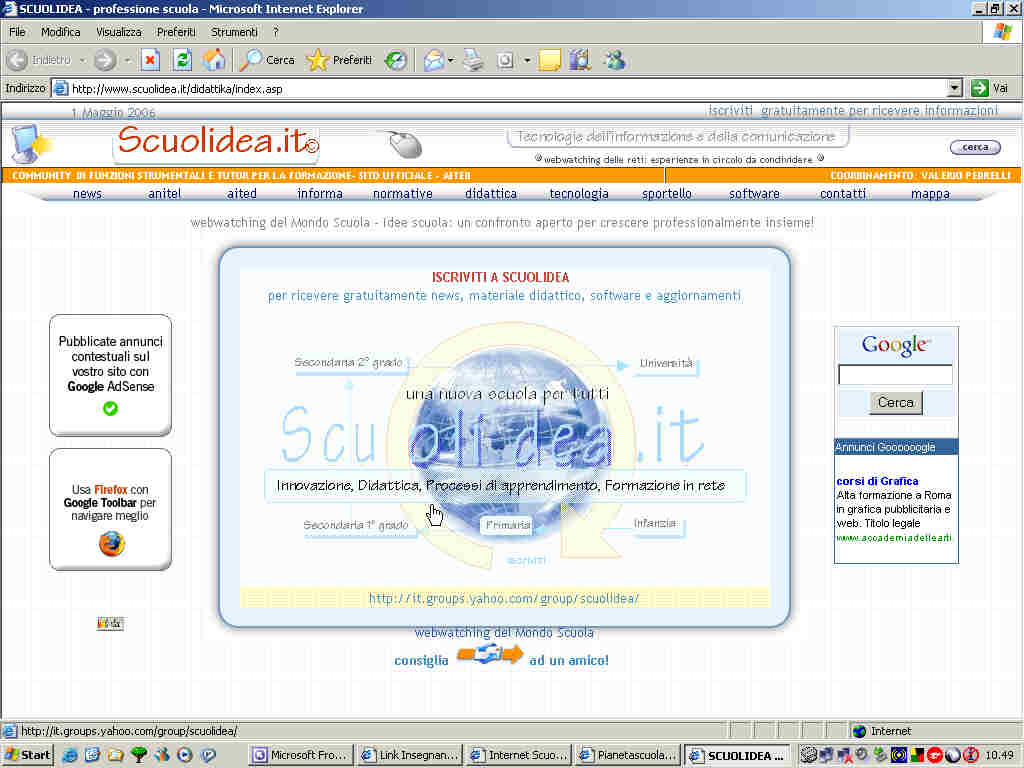Click the site's oval cerca button

[975, 148]
